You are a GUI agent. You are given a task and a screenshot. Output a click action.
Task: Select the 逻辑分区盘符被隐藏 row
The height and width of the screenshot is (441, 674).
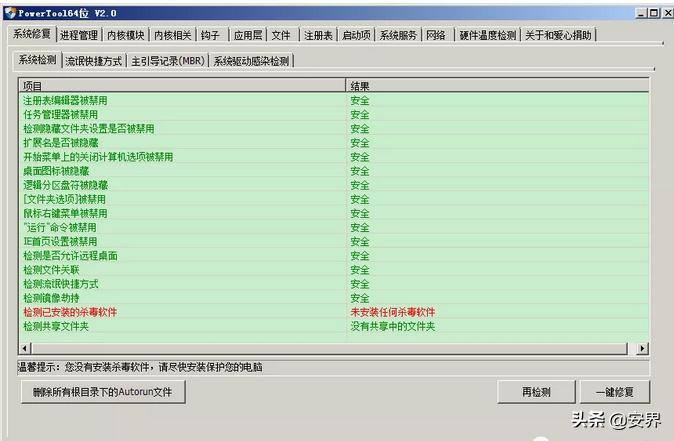[334, 185]
